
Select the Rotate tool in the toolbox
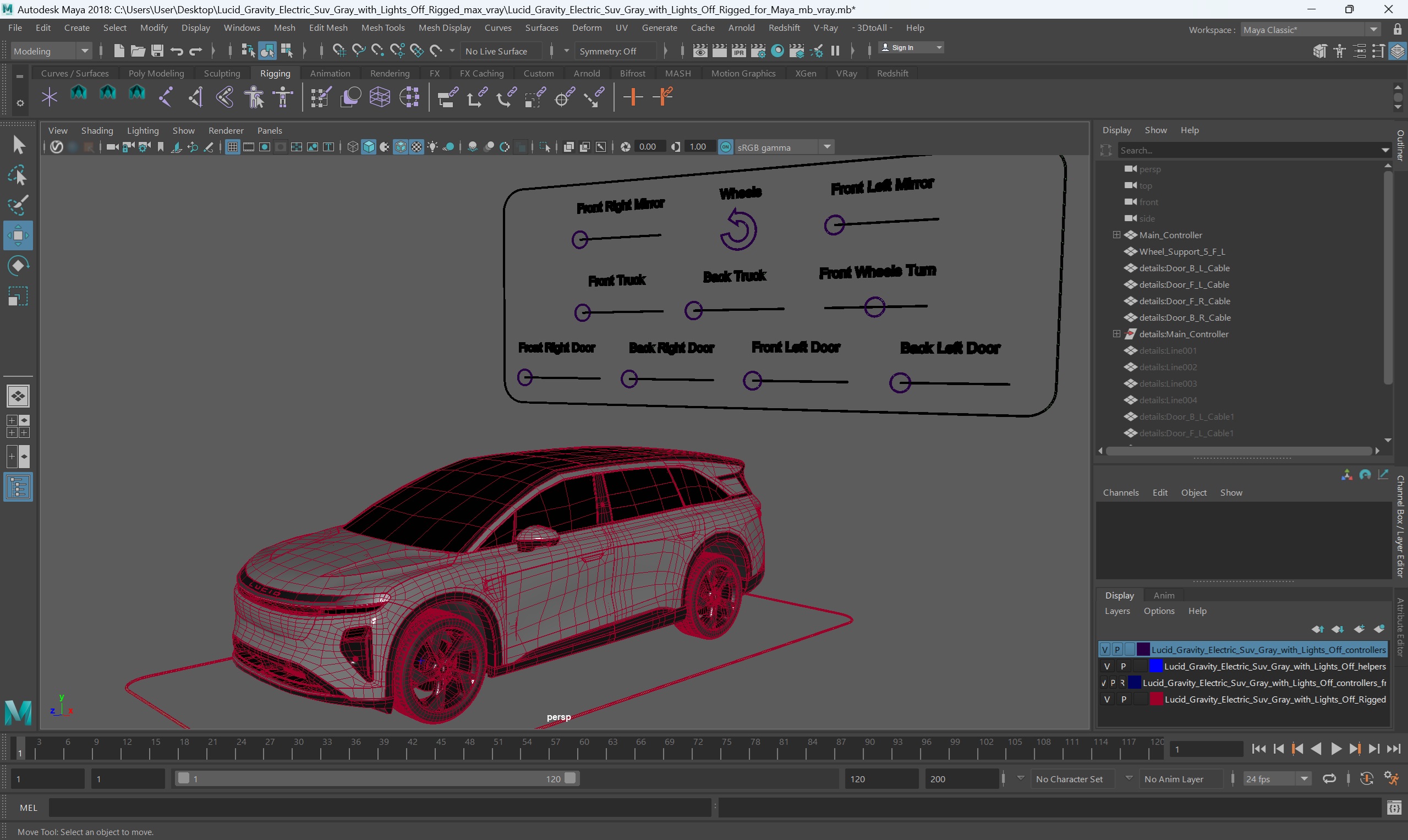tap(18, 266)
